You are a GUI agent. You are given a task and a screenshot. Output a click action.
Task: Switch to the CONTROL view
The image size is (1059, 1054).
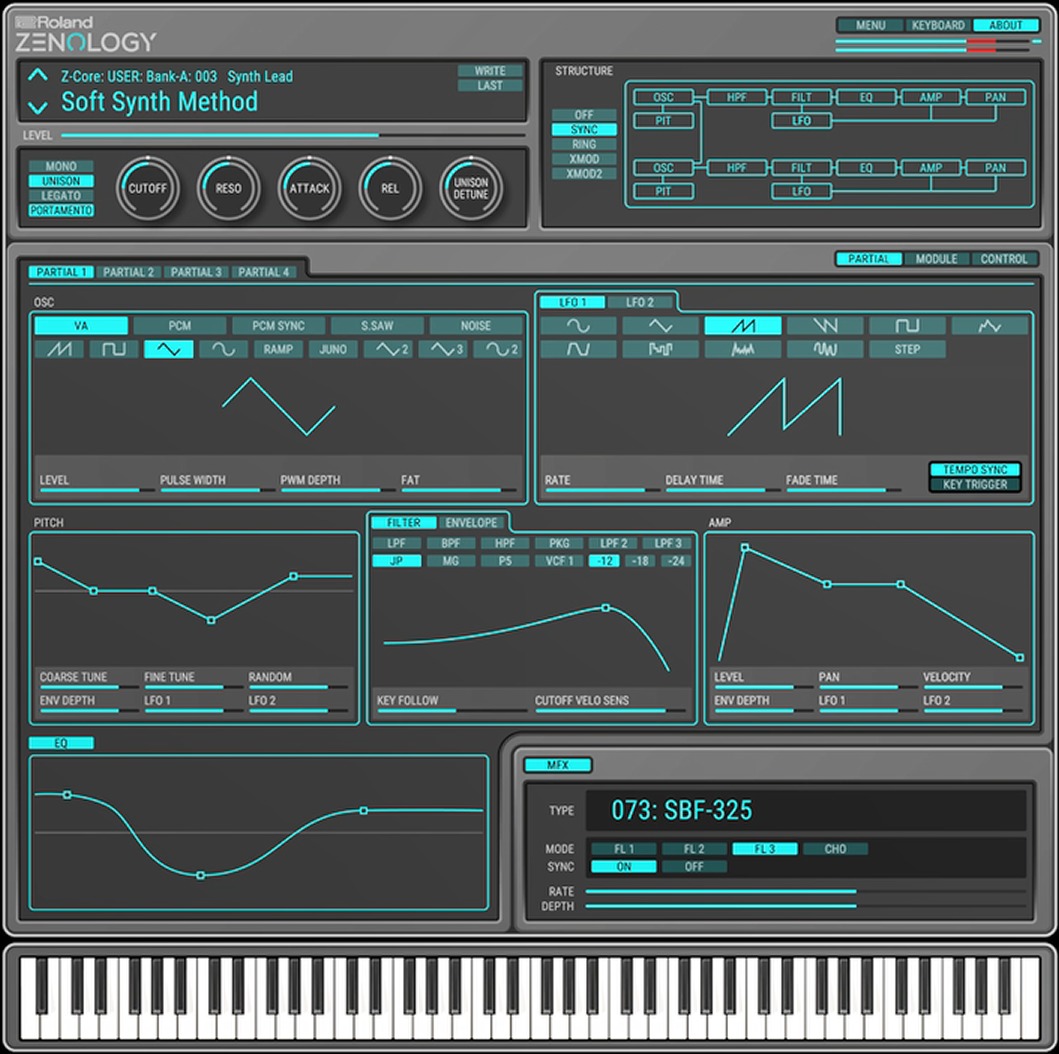point(1004,259)
